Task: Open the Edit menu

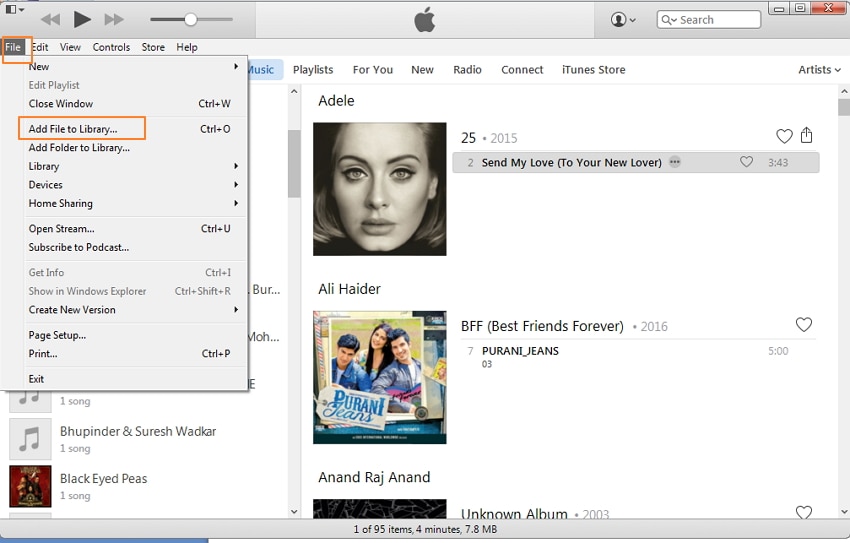Action: click(41, 47)
